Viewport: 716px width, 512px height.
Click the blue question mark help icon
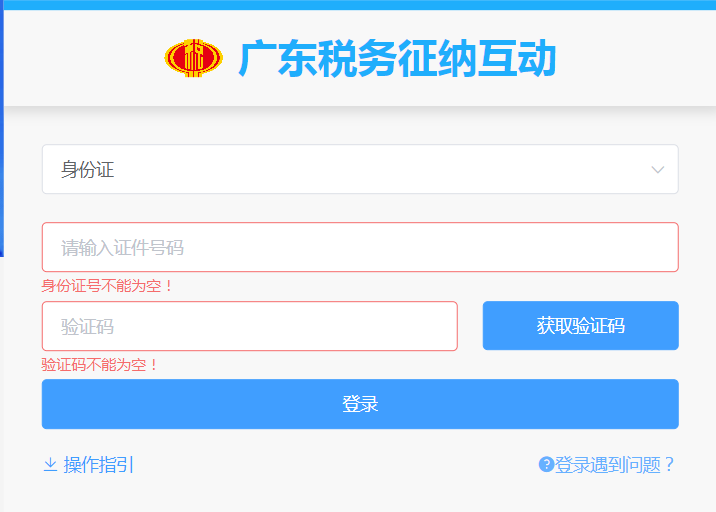coord(546,464)
